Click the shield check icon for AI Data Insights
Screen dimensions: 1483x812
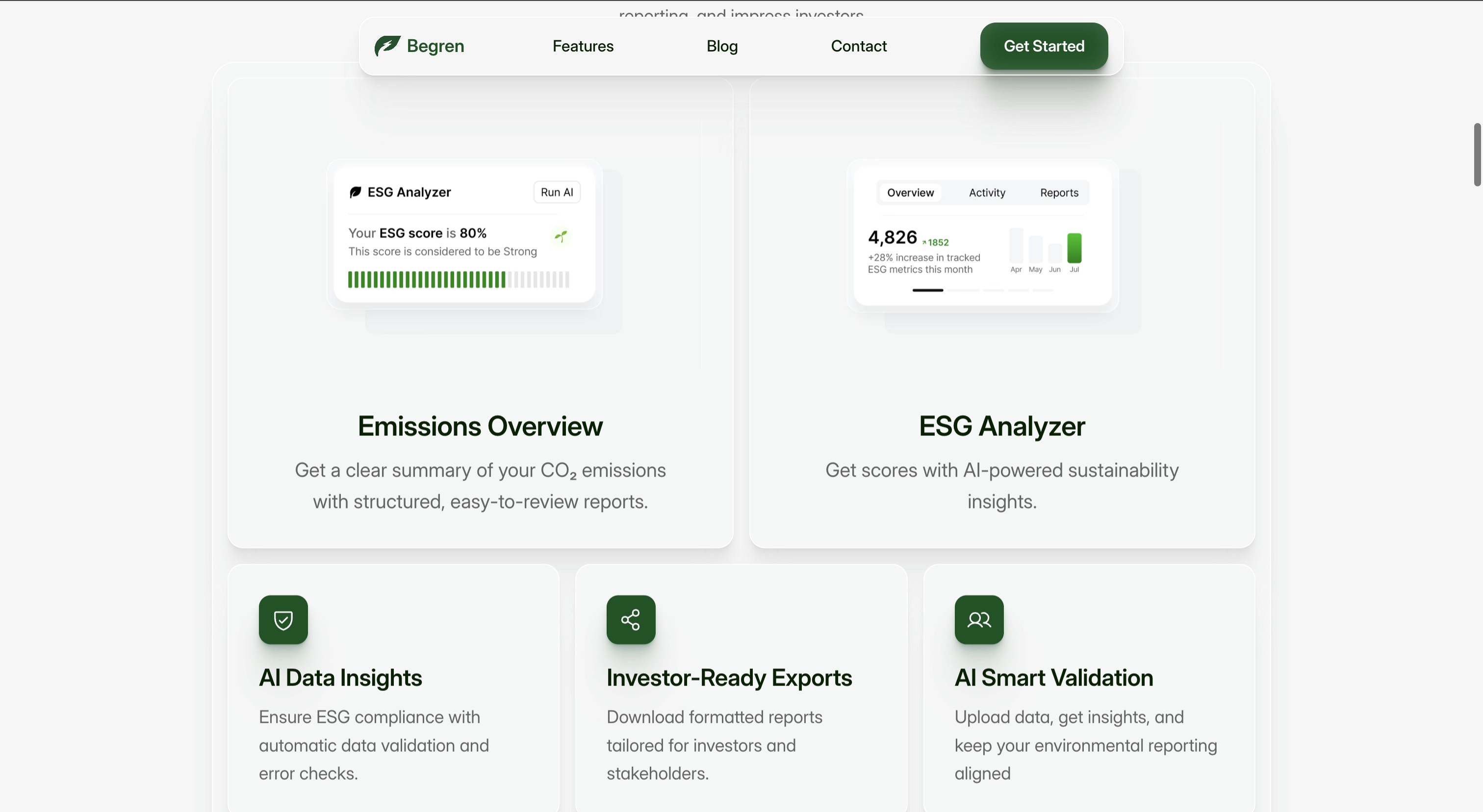click(x=283, y=620)
